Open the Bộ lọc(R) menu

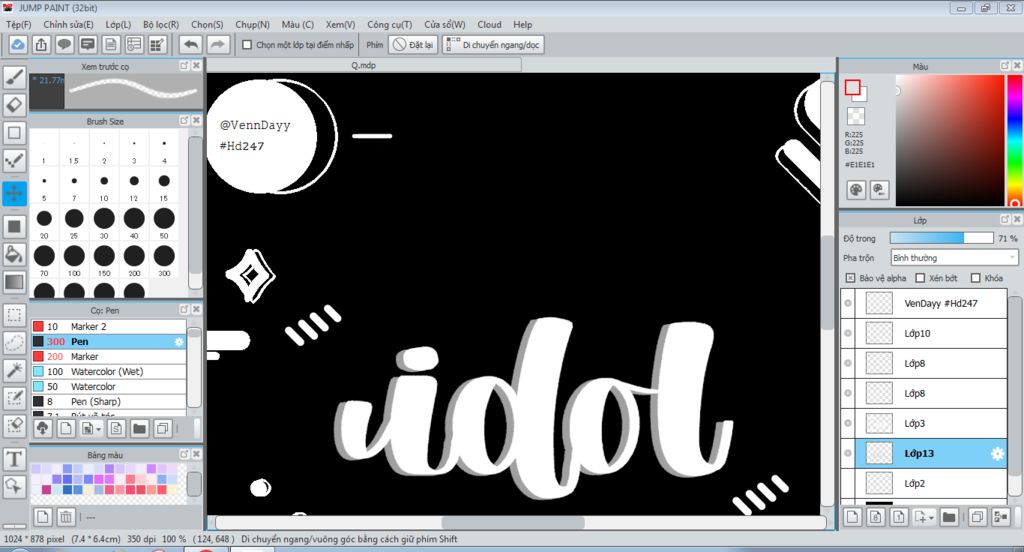161,24
